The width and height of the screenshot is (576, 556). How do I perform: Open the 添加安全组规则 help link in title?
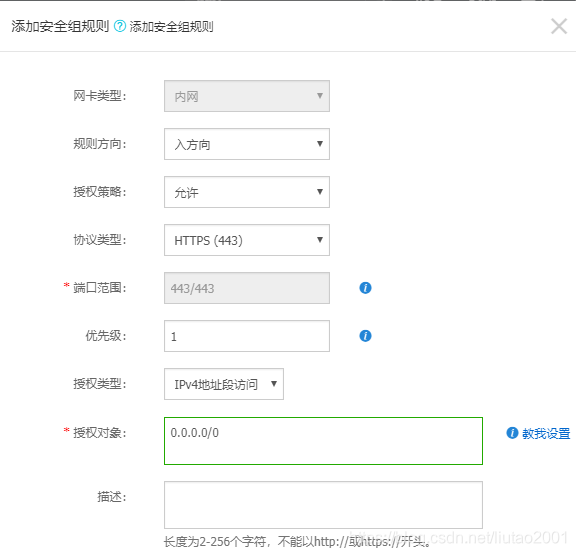(171, 26)
